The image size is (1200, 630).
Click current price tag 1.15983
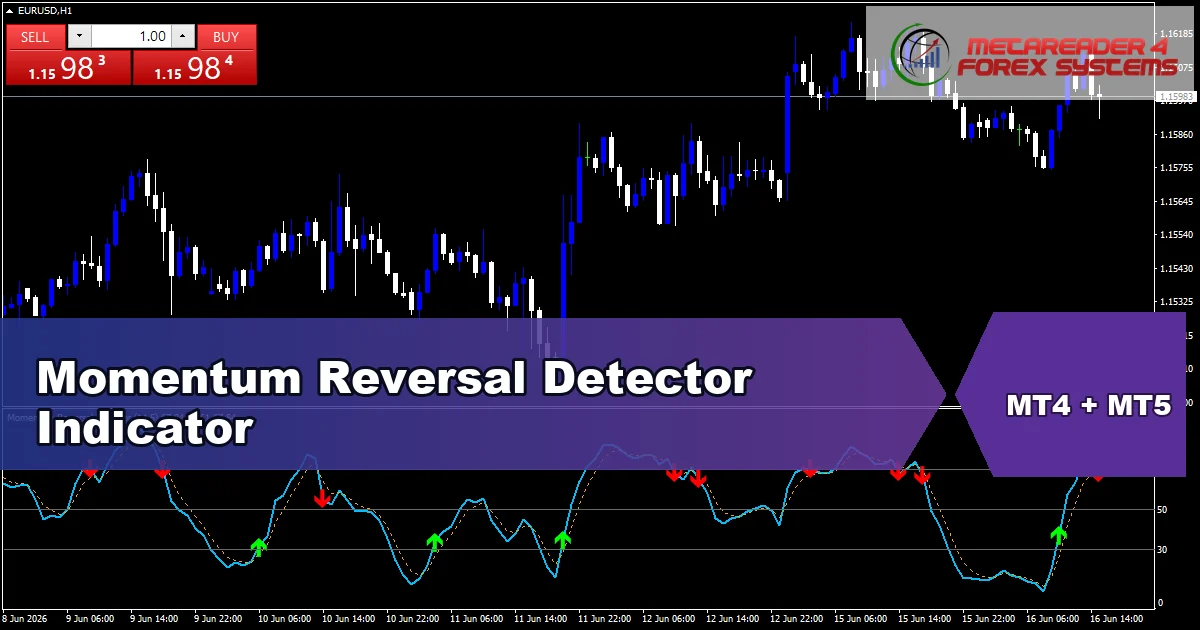click(x=1175, y=97)
